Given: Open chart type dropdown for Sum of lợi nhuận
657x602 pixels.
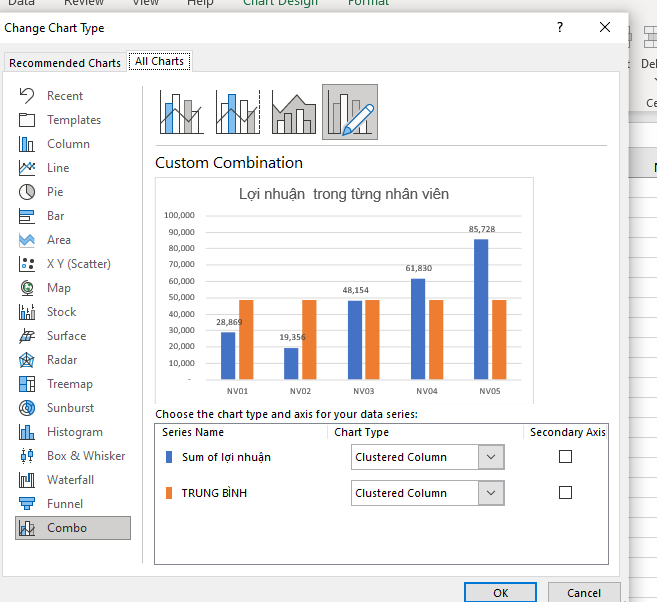Looking at the screenshot, I should click(x=490, y=457).
